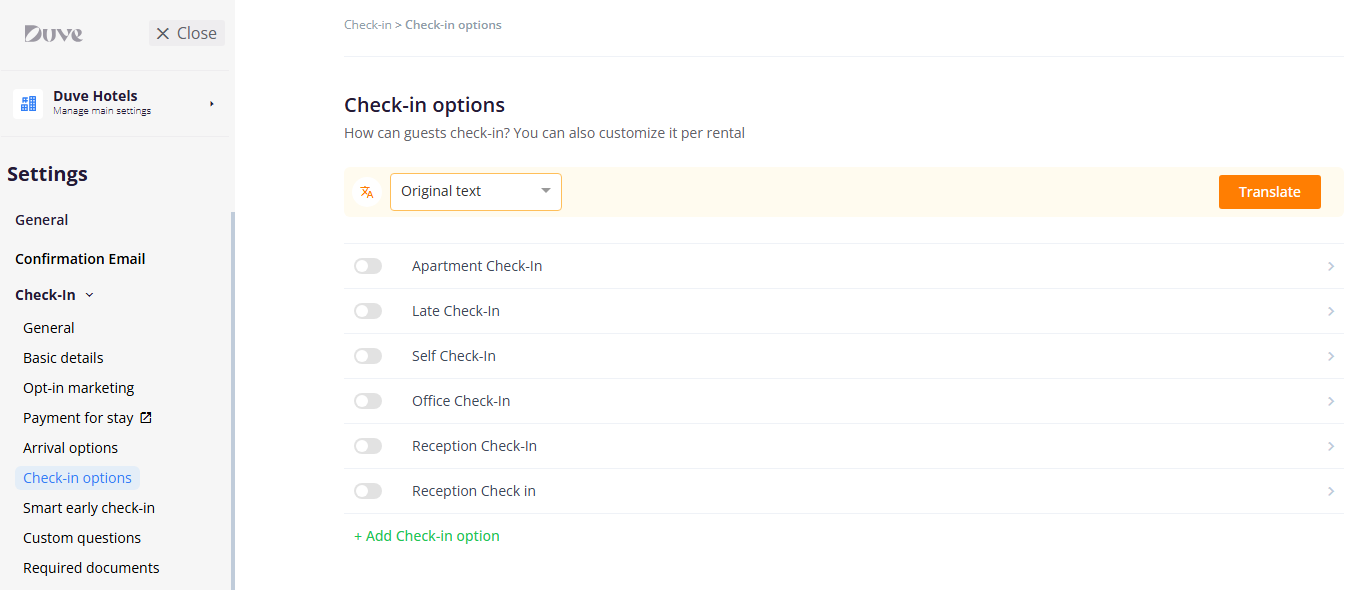
Task: Open Office Check-In row arrow
Action: [x=1331, y=402]
